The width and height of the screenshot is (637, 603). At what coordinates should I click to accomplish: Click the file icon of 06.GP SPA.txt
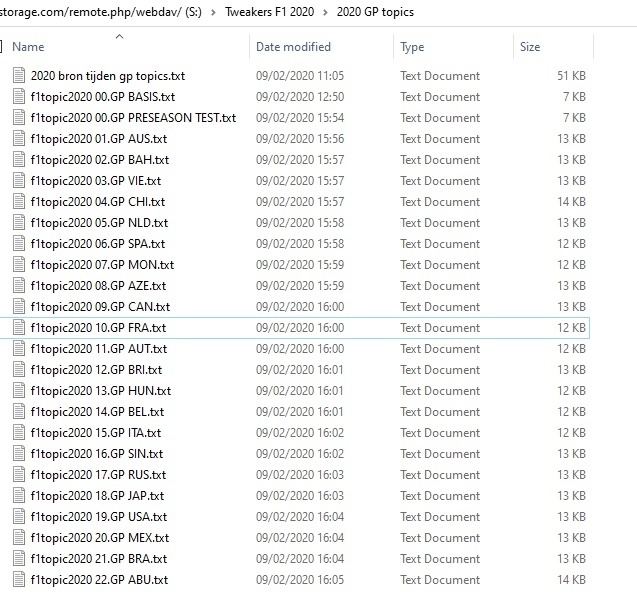19,244
